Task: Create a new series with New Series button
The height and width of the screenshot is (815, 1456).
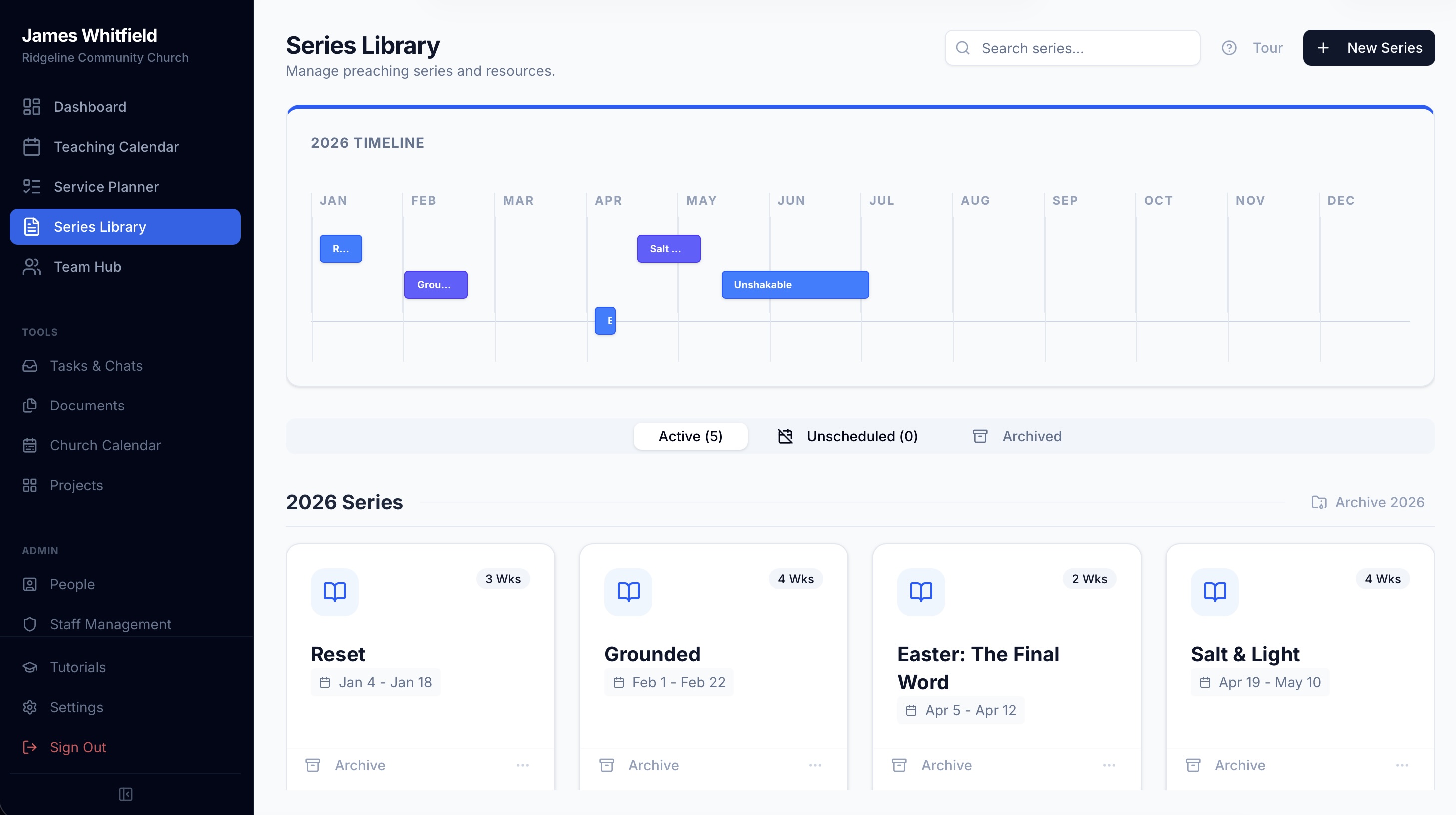Action: pos(1369,48)
